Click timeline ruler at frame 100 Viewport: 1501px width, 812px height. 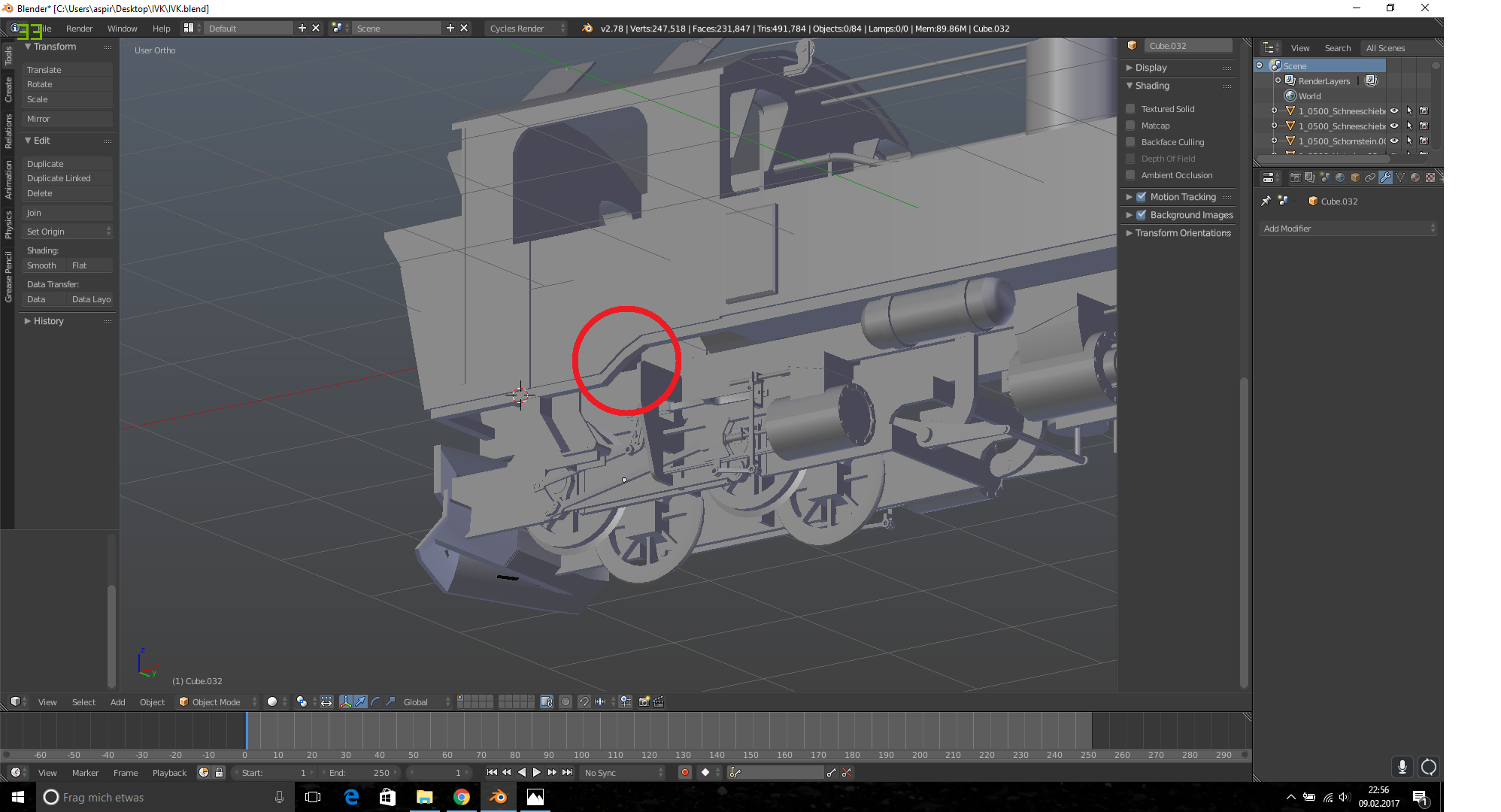(x=581, y=754)
